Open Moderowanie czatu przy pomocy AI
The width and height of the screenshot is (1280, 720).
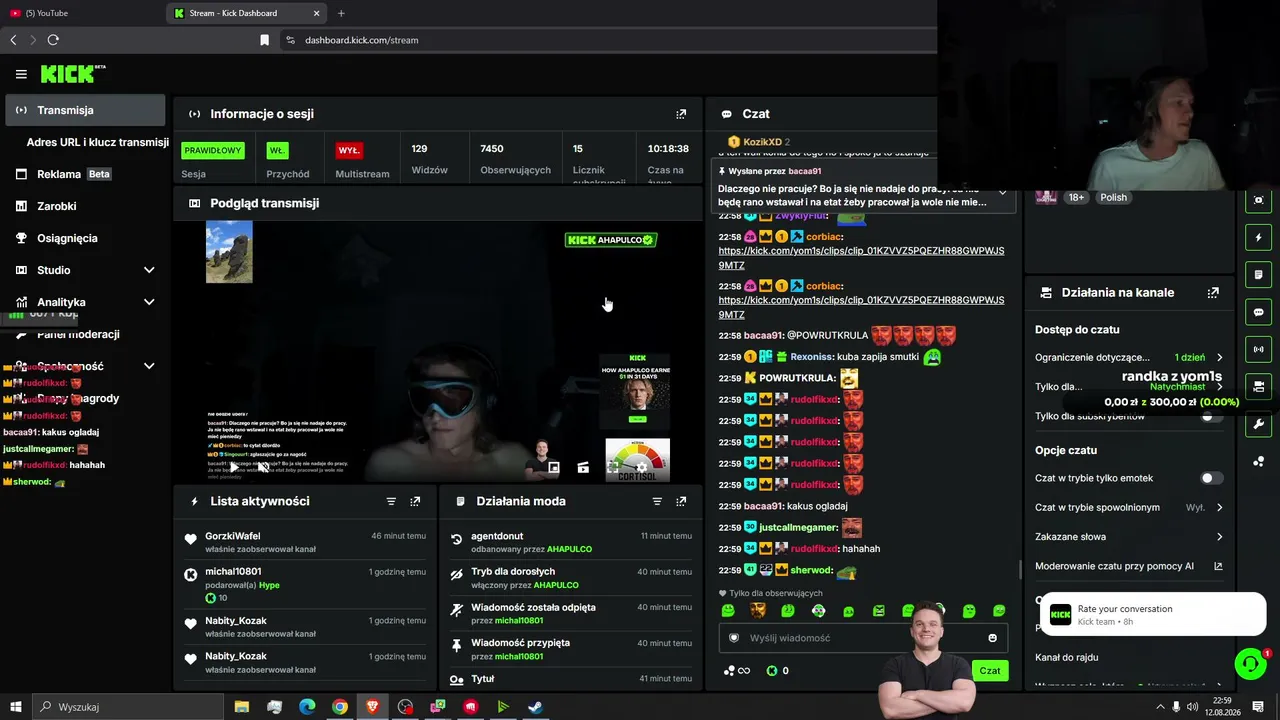pos(1129,566)
